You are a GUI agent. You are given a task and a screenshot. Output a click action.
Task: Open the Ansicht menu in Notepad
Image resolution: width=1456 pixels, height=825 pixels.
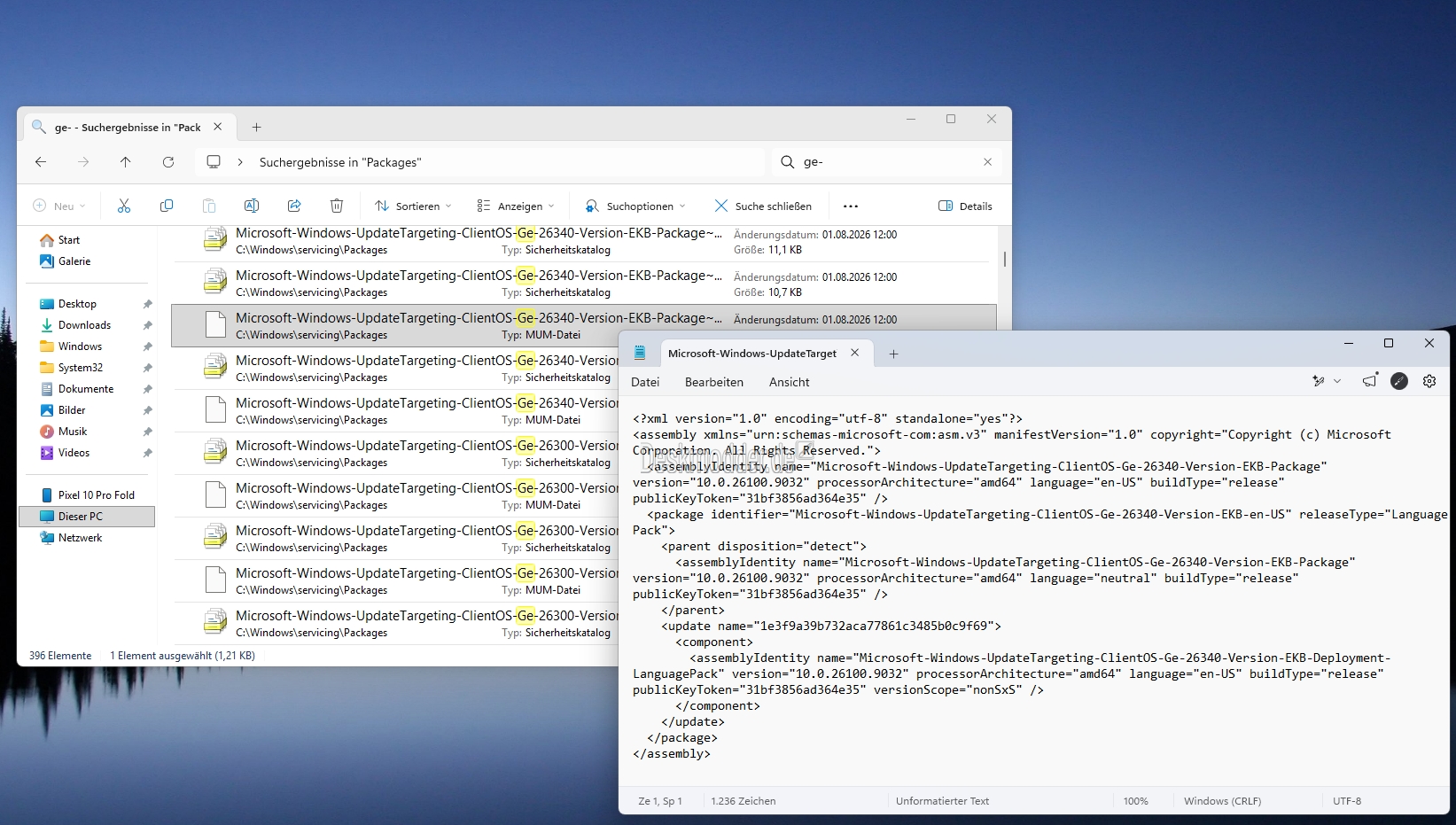(790, 382)
